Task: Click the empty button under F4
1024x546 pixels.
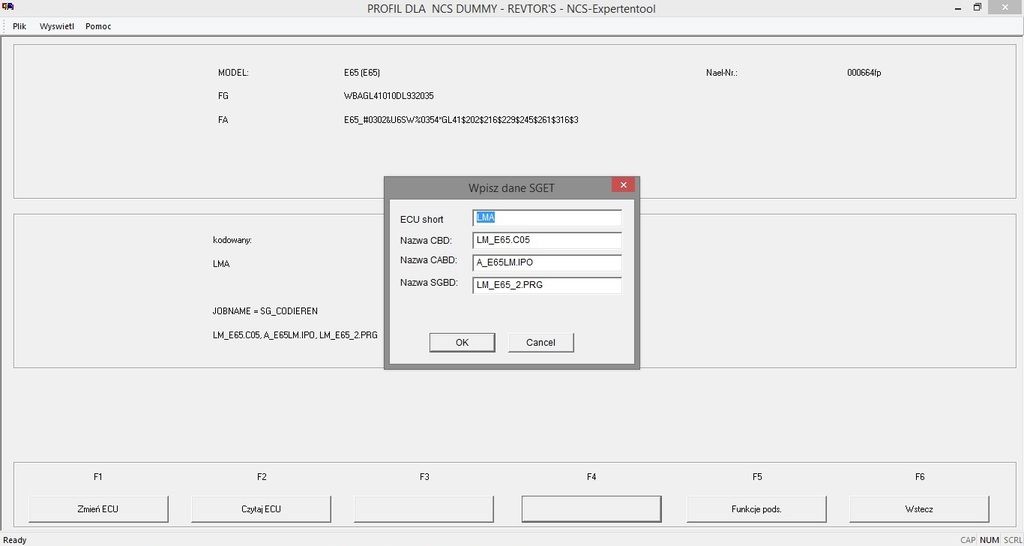Action: click(x=591, y=509)
